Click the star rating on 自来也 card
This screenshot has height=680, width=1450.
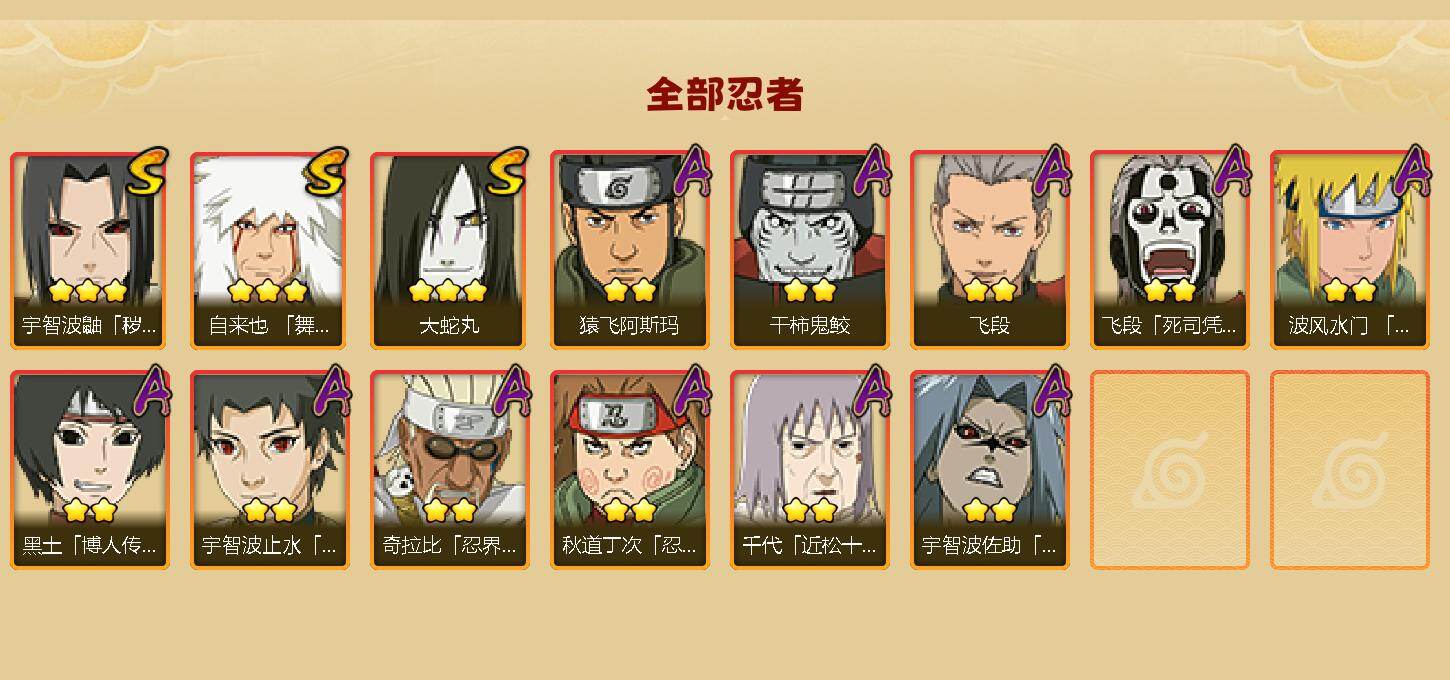268,291
